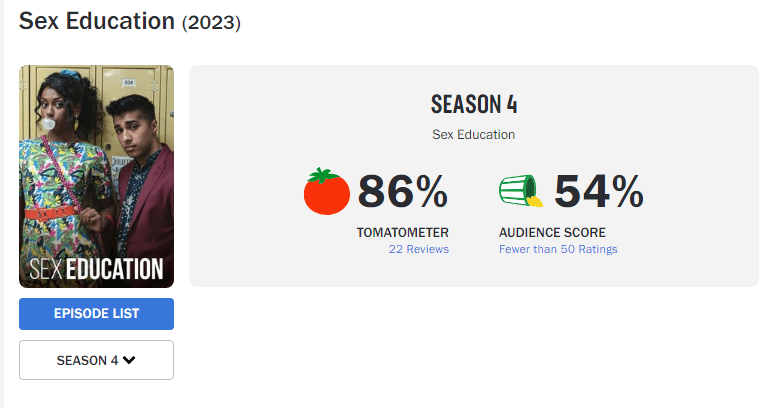Click the red tomato Tomatometer icon
This screenshot has width=764, height=408.
pyautogui.click(x=327, y=191)
